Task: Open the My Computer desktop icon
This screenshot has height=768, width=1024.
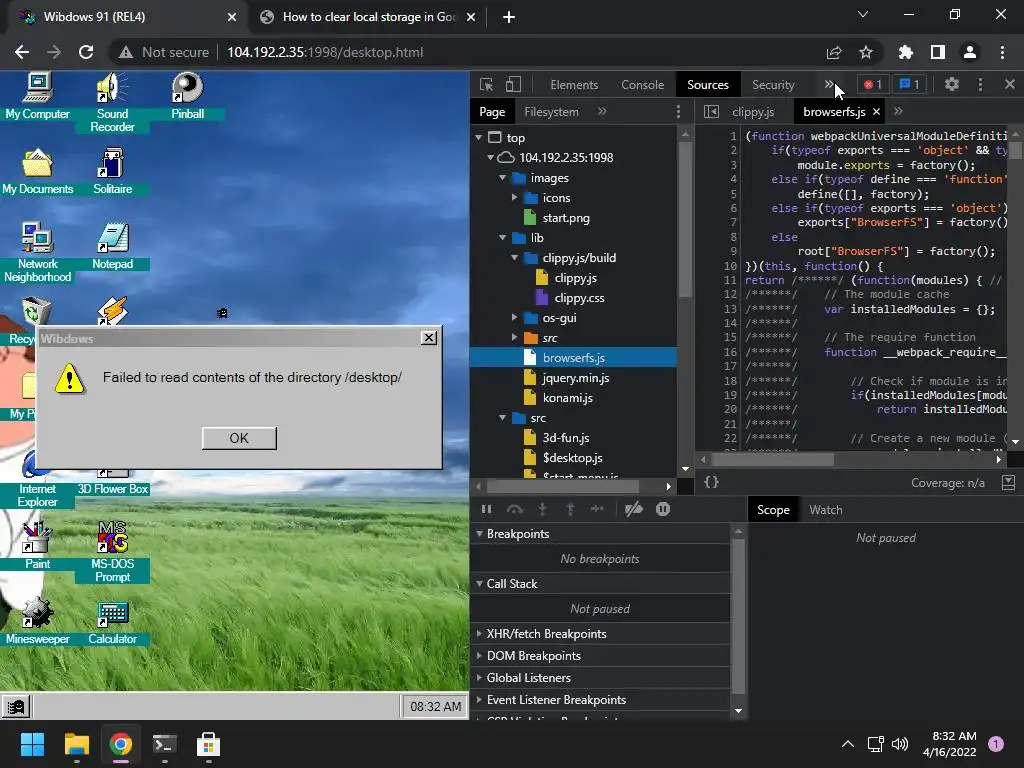Action: point(37,96)
